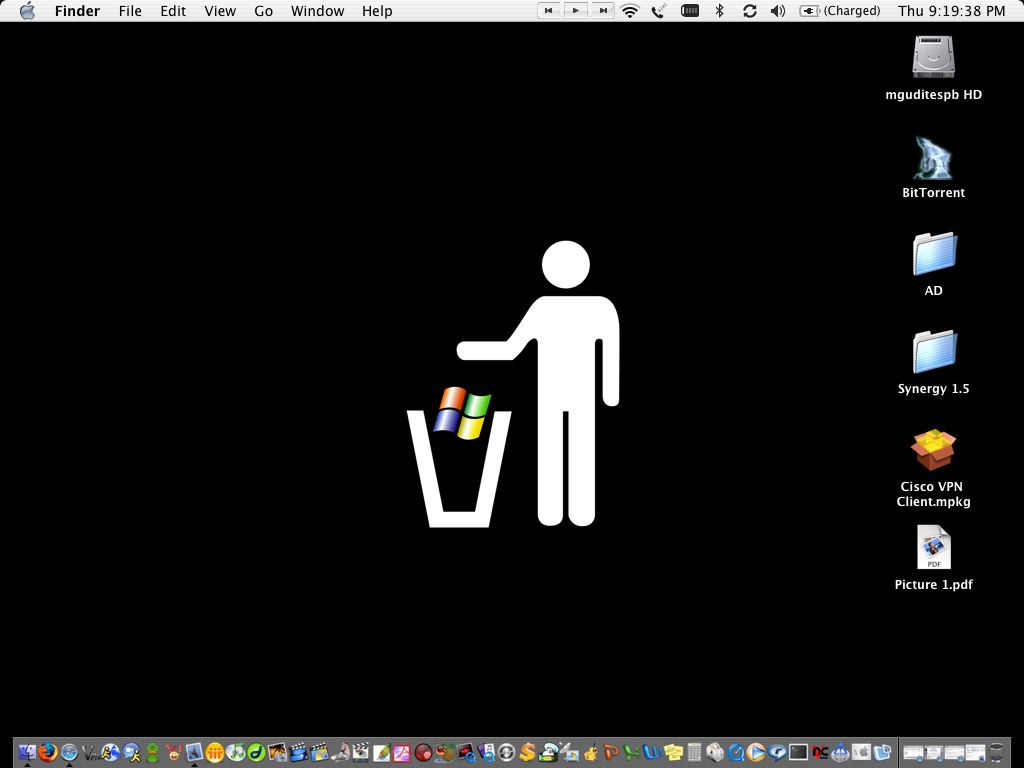
Task: Open the Bluetooth status menu
Action: click(719, 10)
